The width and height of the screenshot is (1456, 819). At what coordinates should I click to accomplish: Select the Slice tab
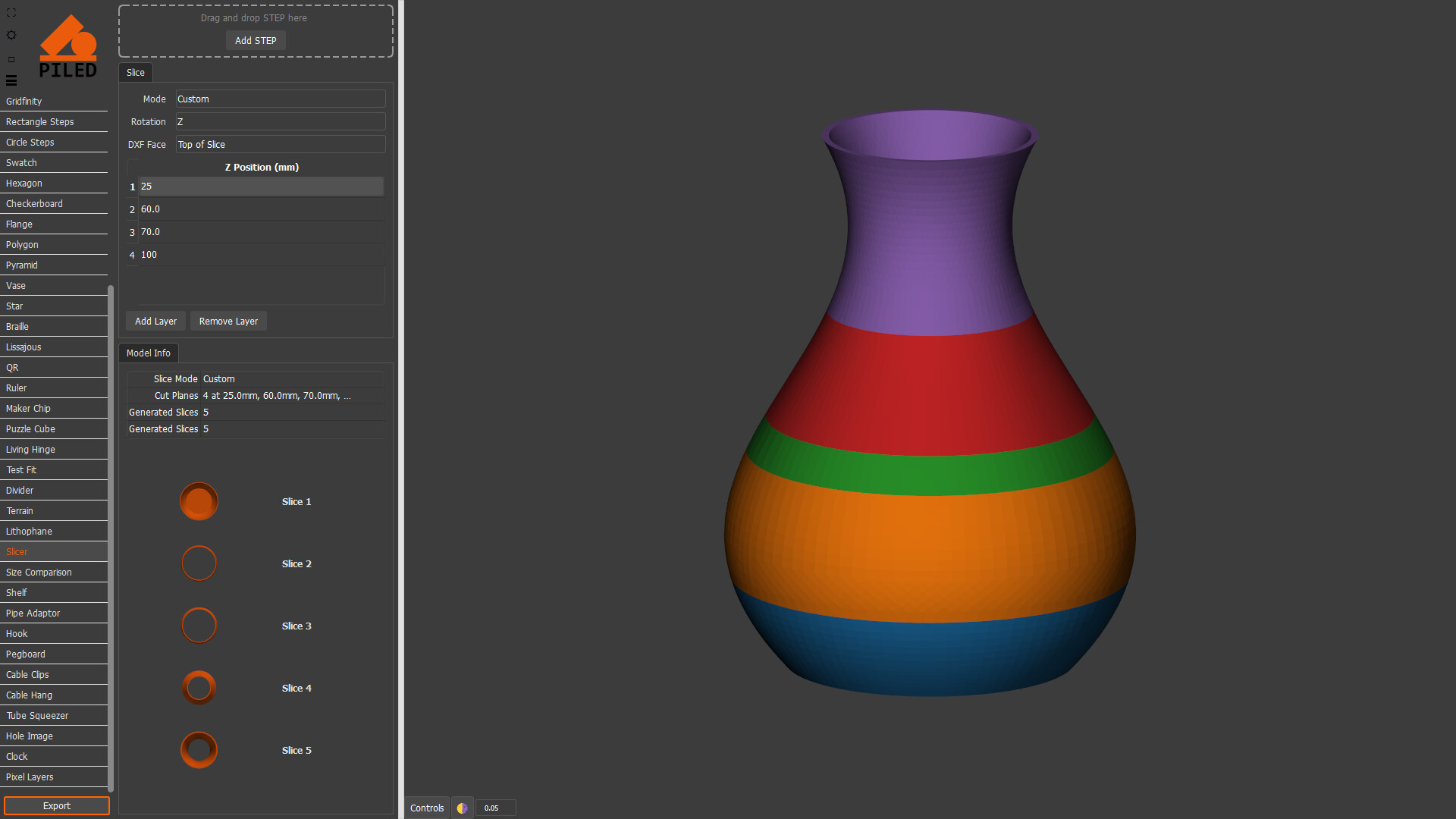(136, 73)
